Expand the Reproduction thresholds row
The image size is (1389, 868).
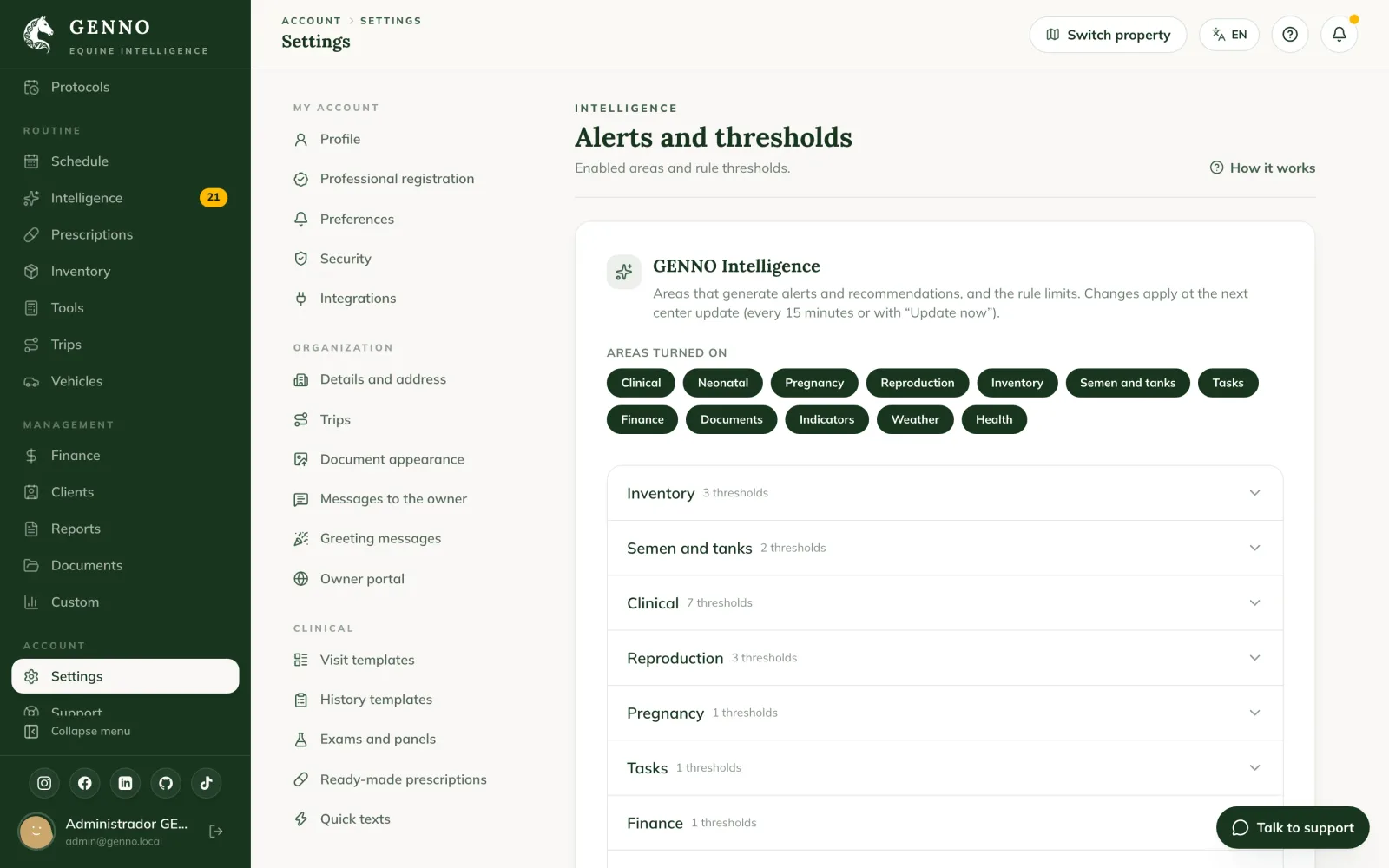945,658
